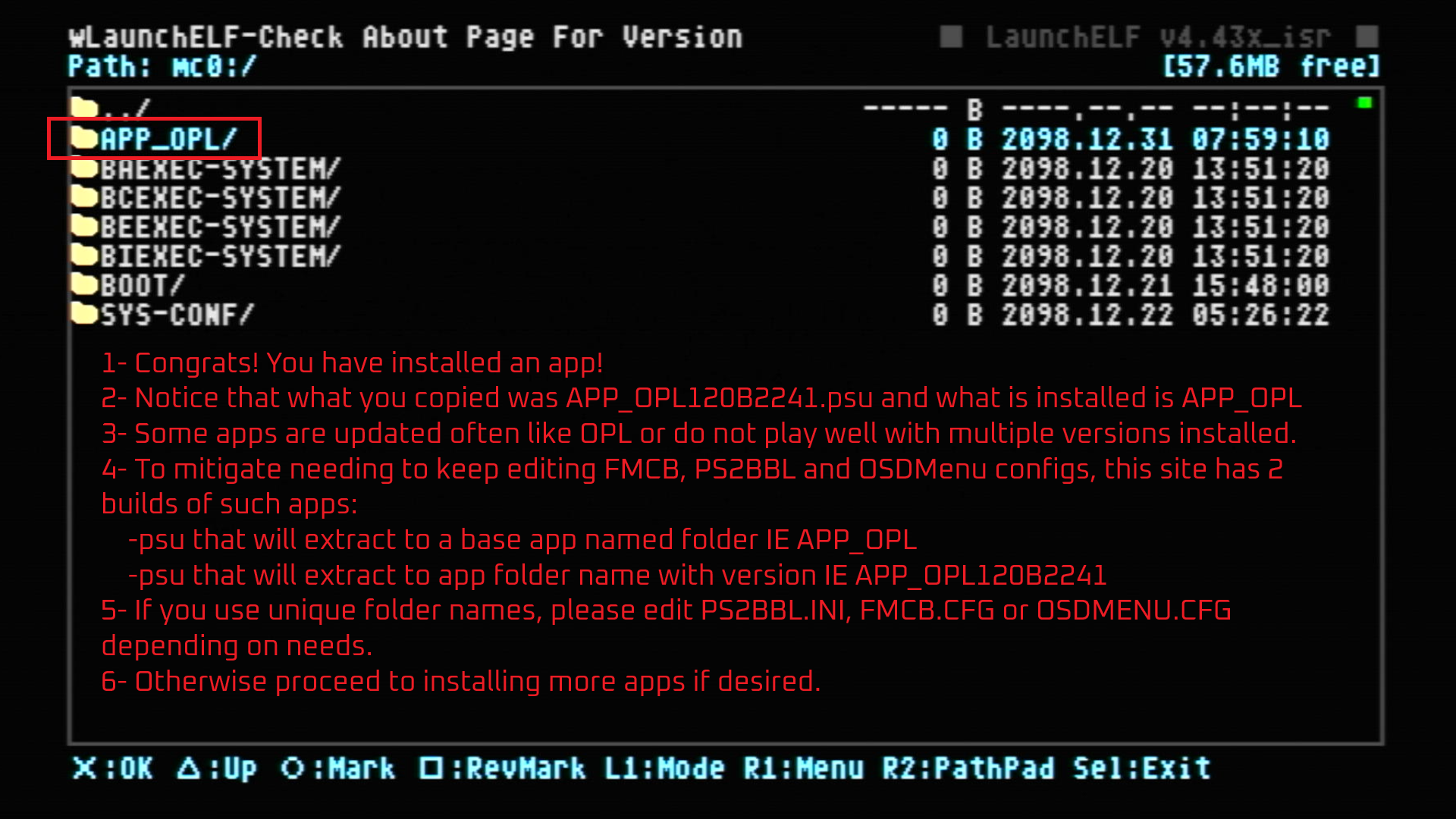Click the small square icon after v4.43x_isr
Screen dimensions: 1456x819
coord(1367,36)
